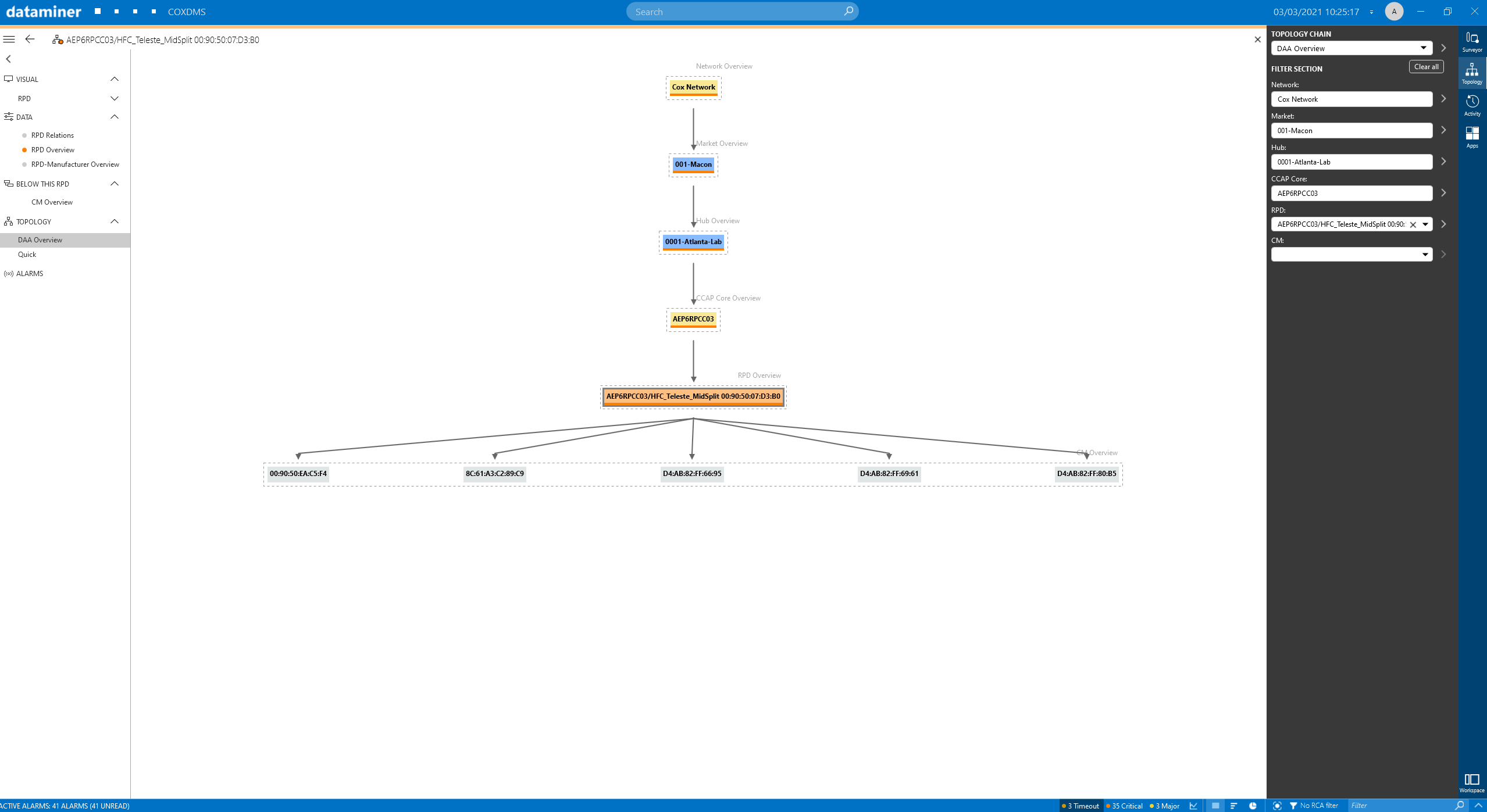Viewport: 1487px width, 812px height.
Task: Expand the RPD visual item
Action: tap(115, 98)
